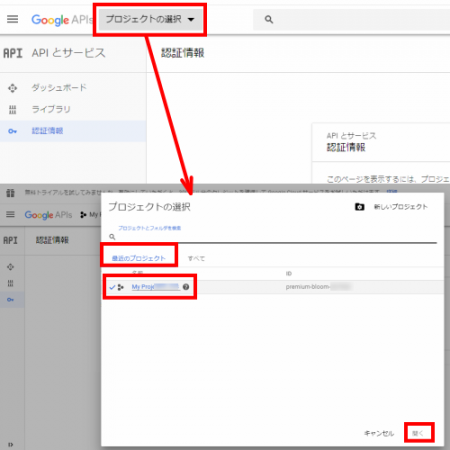This screenshot has height=450, width=450.
Task: Click the 新しいプロジェクト folder icon
Action: click(x=359, y=207)
